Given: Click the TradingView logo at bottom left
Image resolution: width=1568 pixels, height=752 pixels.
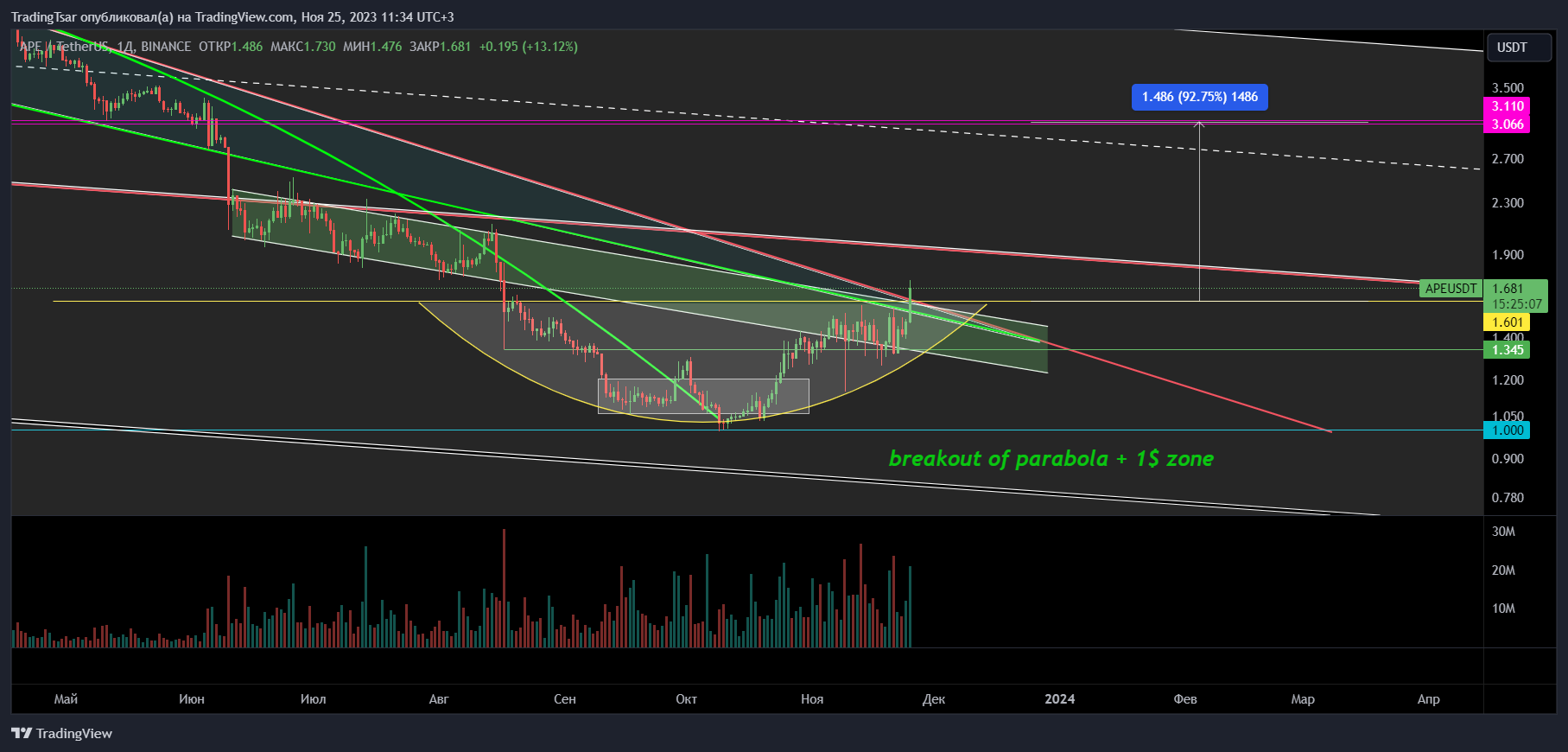Looking at the screenshot, I should (62, 733).
